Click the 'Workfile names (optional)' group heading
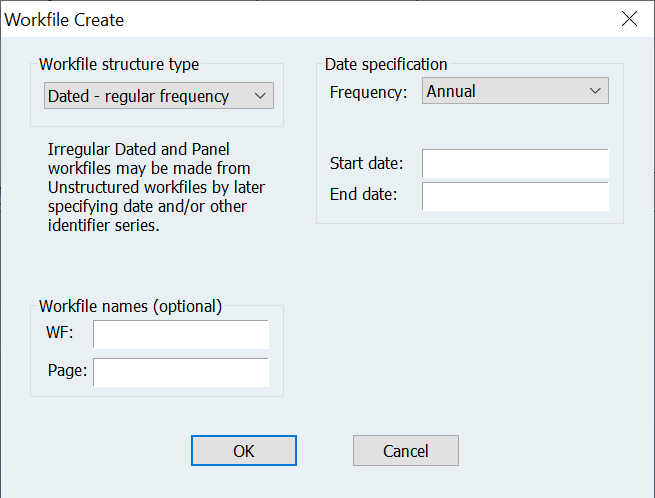The image size is (655, 498). click(x=130, y=306)
